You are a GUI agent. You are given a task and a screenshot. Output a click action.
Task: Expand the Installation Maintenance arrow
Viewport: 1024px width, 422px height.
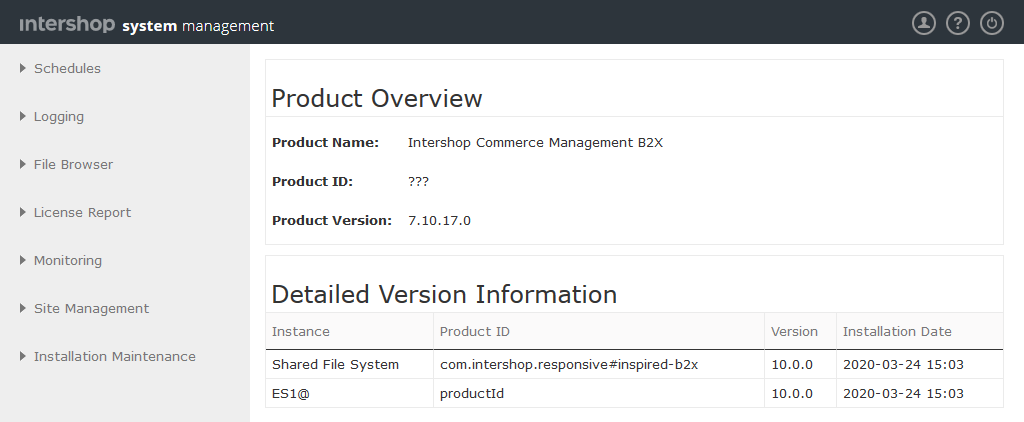23,356
